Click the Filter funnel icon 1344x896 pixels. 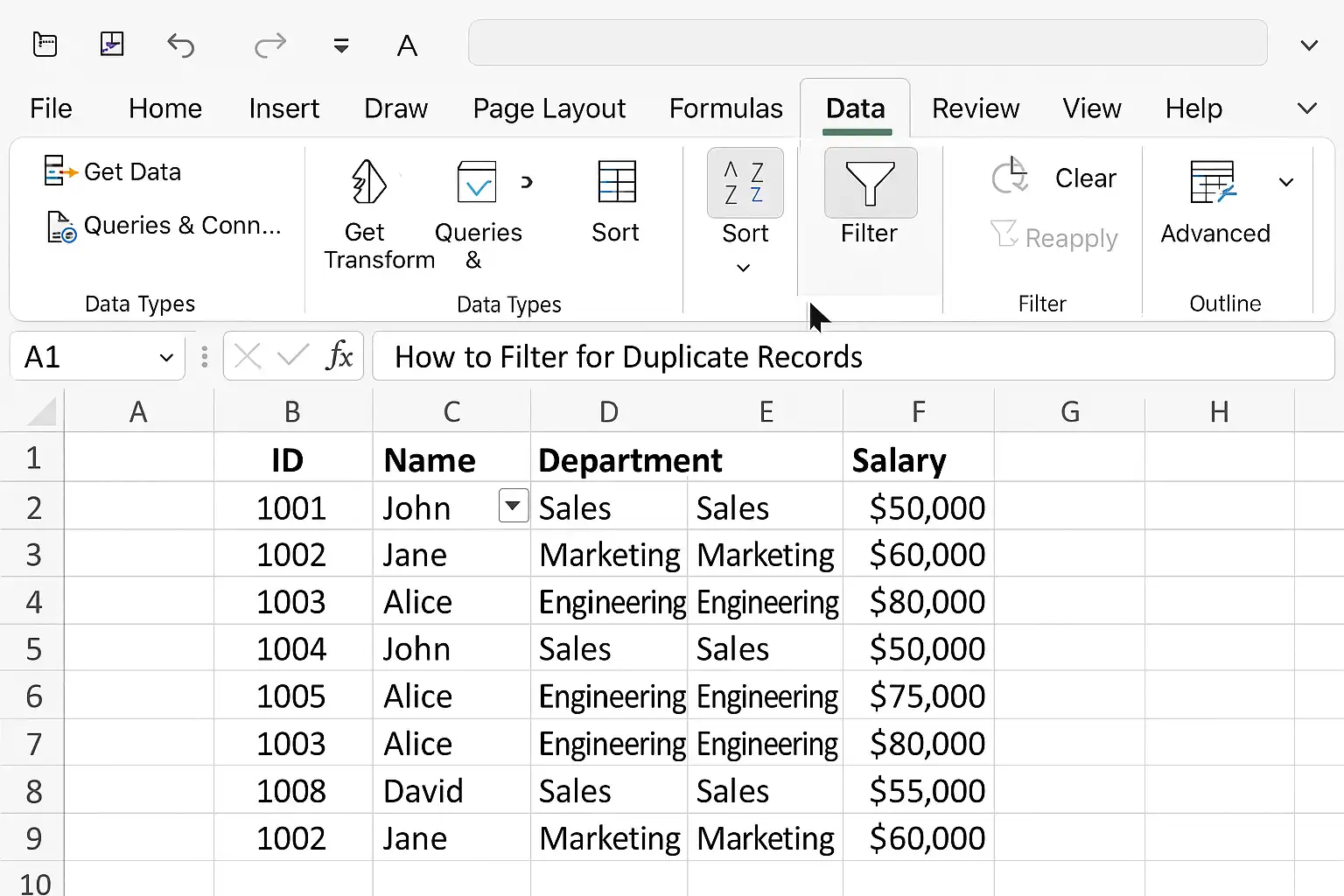click(870, 183)
